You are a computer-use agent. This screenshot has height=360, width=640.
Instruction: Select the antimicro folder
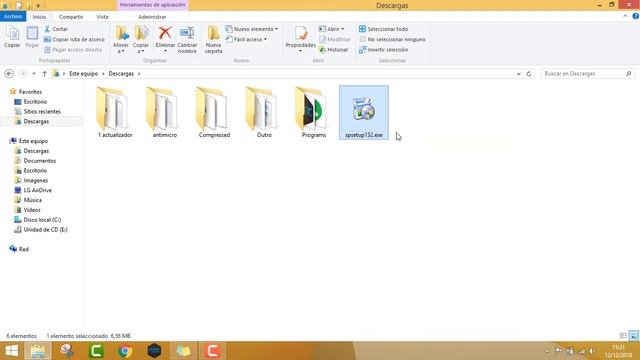(x=165, y=112)
